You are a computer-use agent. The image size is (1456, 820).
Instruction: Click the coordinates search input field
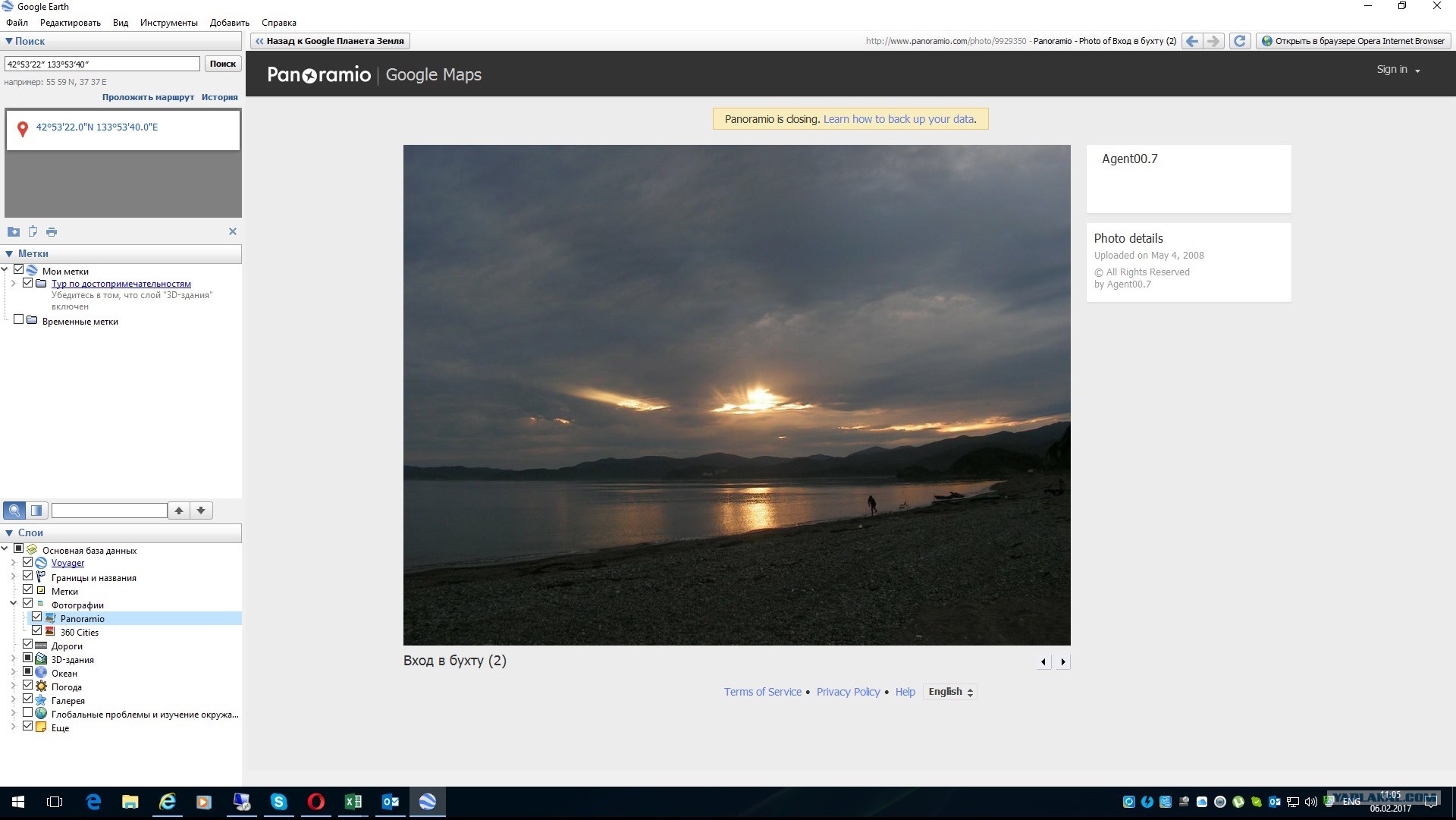click(x=102, y=64)
